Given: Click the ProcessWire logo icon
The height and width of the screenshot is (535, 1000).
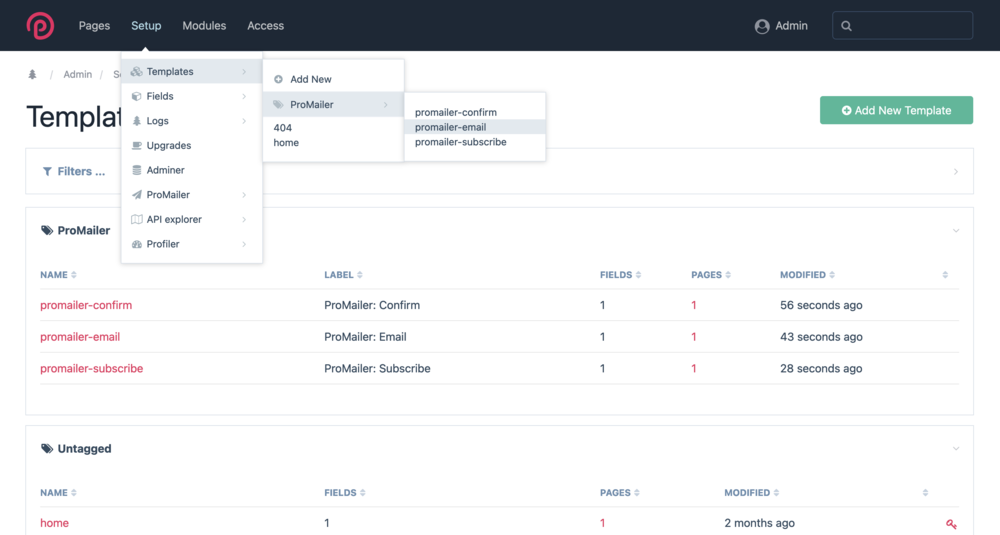Looking at the screenshot, I should point(40,25).
